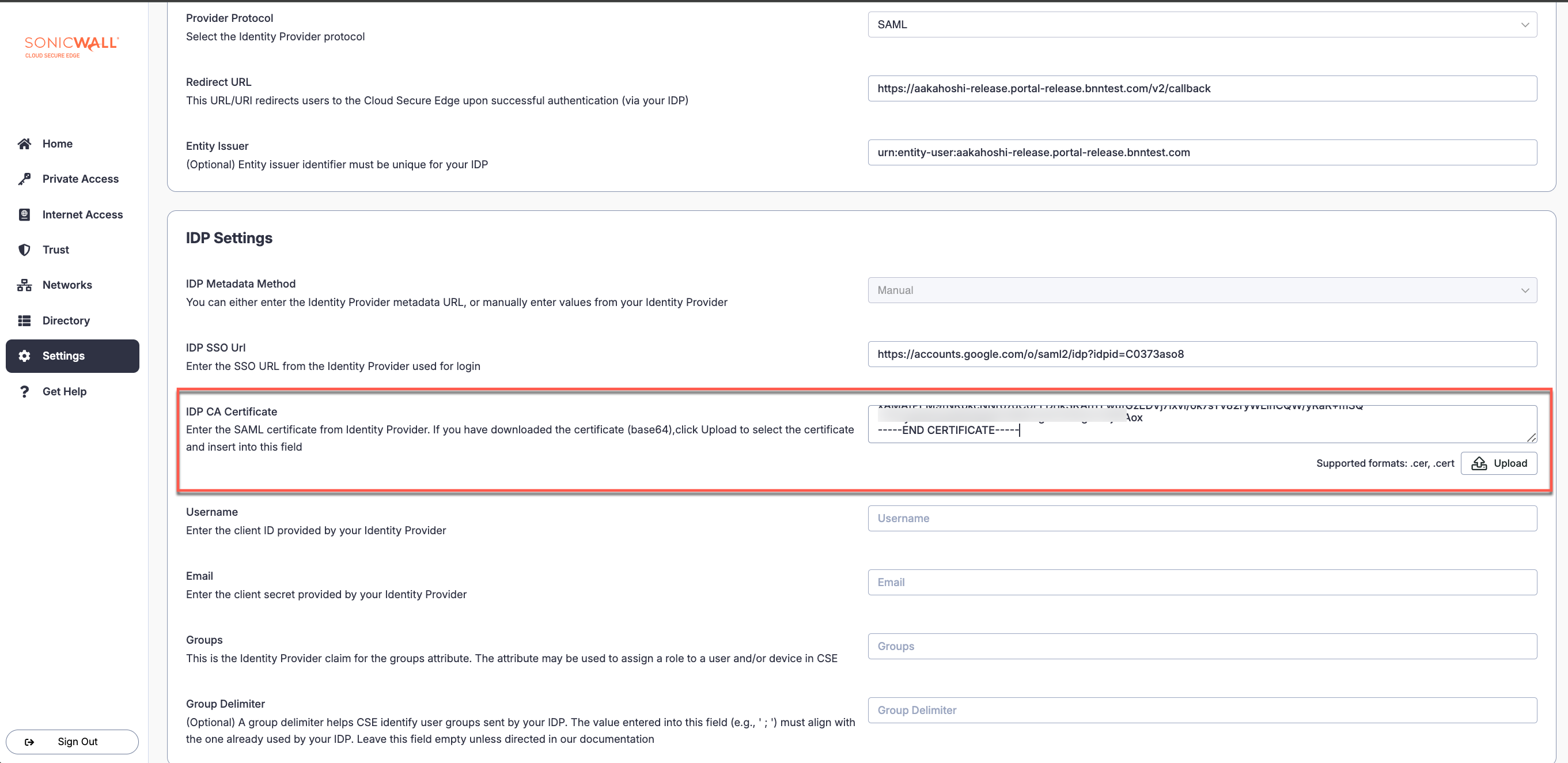Click the Get Help question mark icon
This screenshot has height=763, width=1568.
24,391
